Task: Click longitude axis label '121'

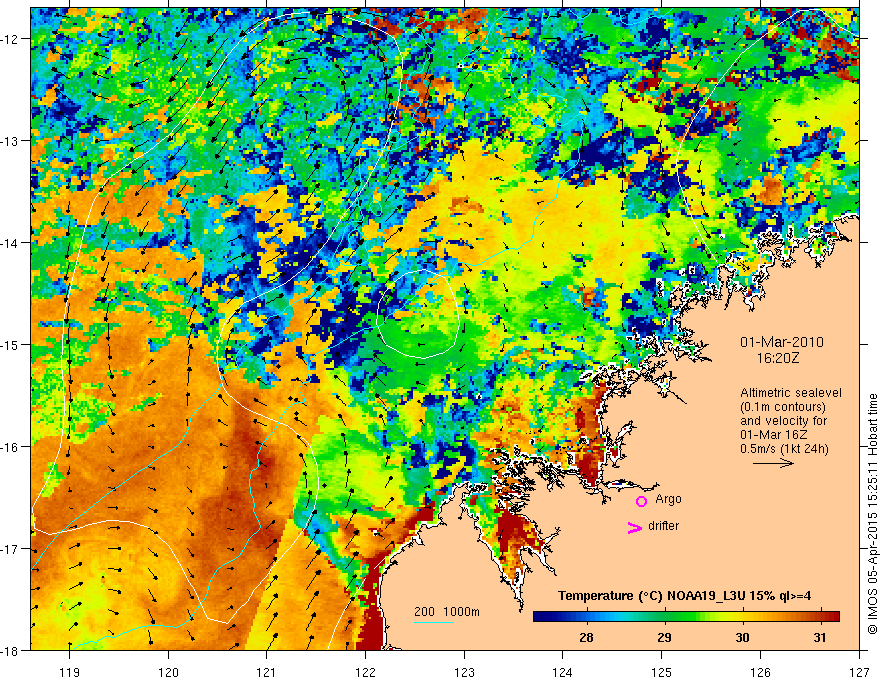Action: coord(267,672)
